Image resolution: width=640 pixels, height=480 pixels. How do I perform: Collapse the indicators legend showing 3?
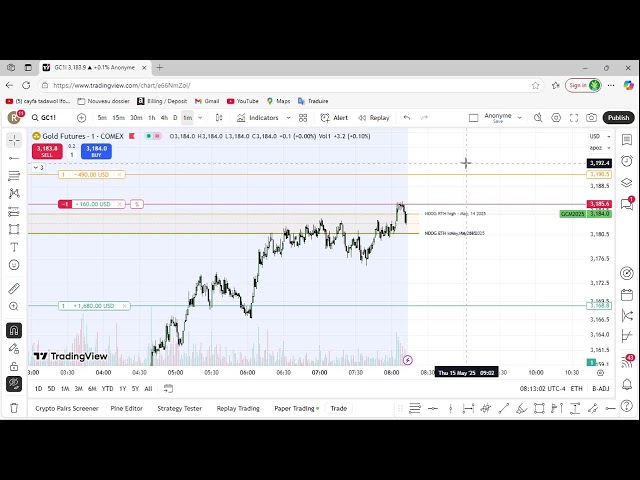click(x=38, y=168)
